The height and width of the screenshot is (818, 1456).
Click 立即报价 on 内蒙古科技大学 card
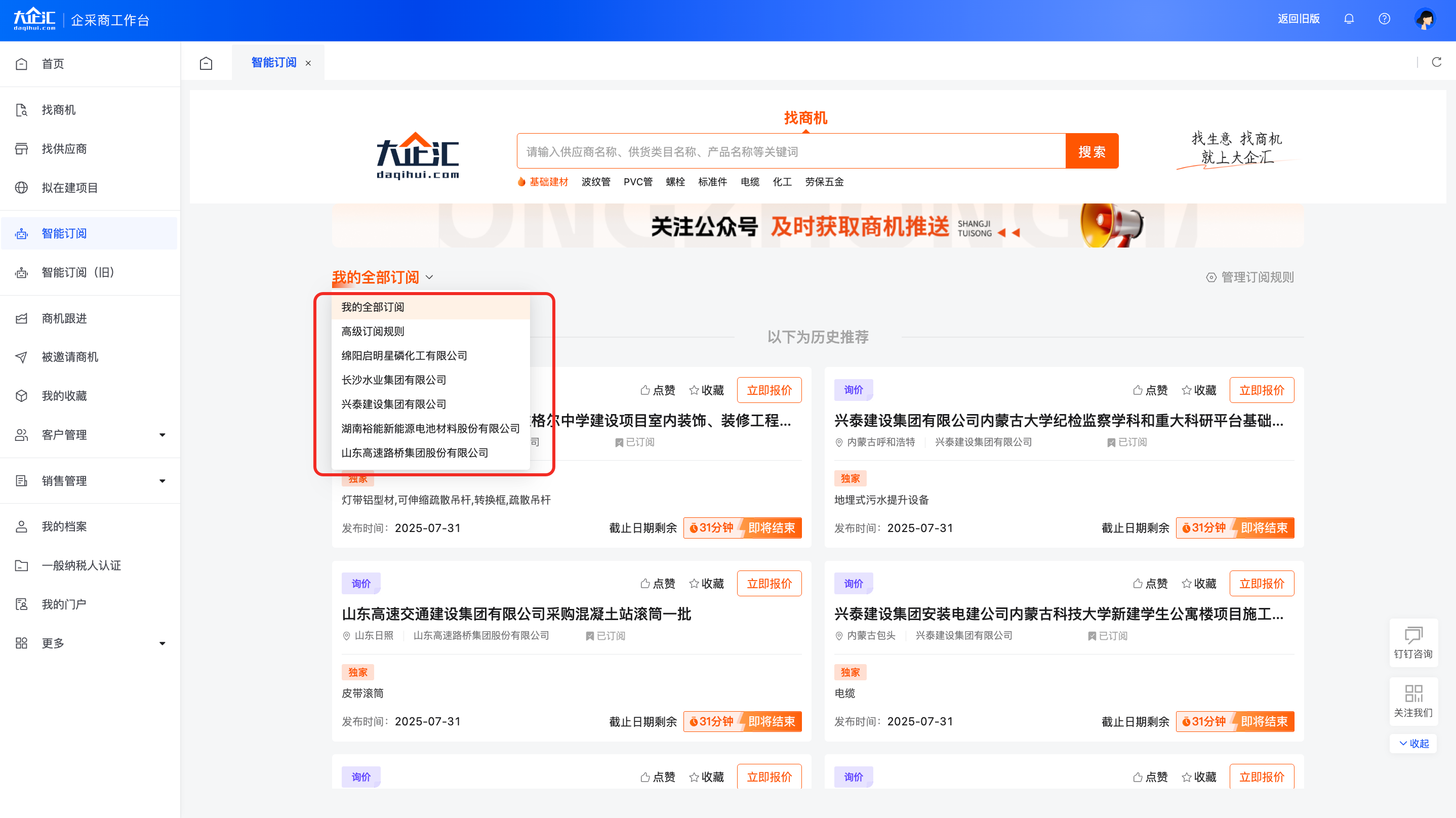(x=1262, y=584)
